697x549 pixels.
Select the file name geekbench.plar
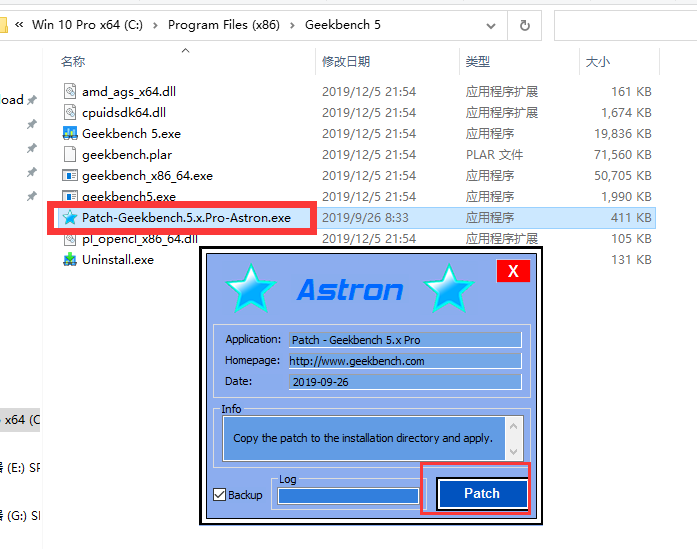(x=127, y=155)
